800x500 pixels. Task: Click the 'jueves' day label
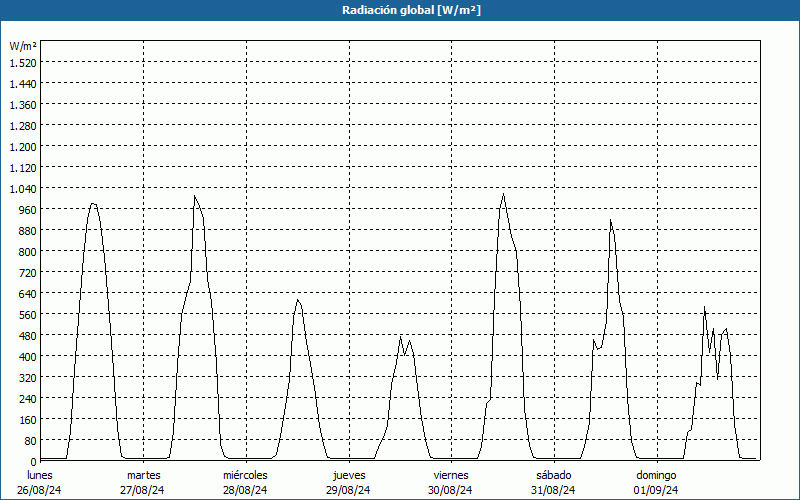(x=349, y=475)
